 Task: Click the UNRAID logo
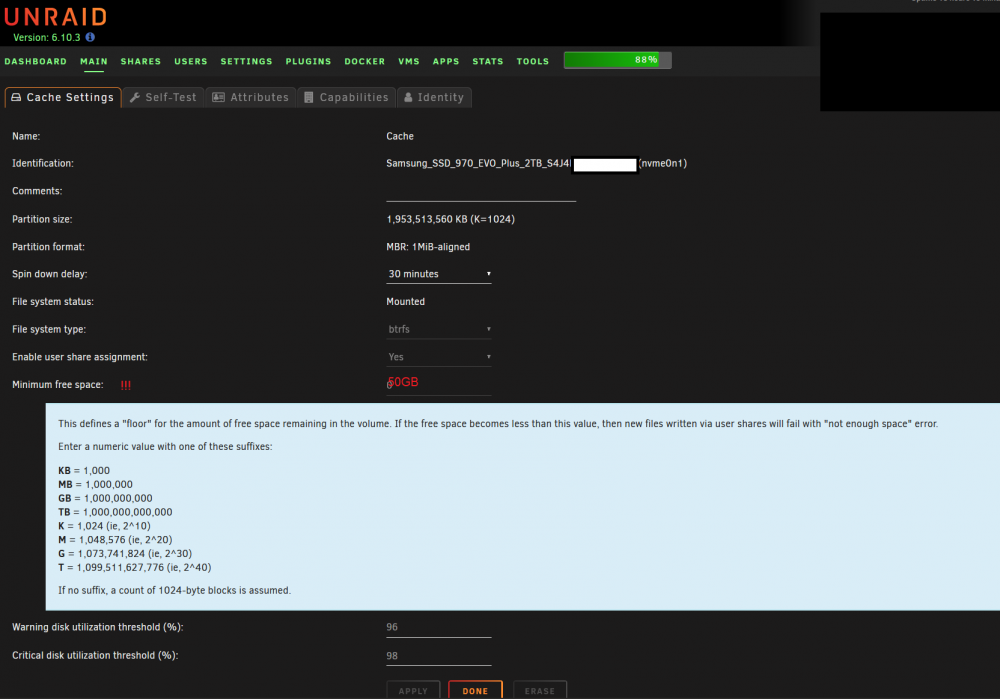pos(55,17)
